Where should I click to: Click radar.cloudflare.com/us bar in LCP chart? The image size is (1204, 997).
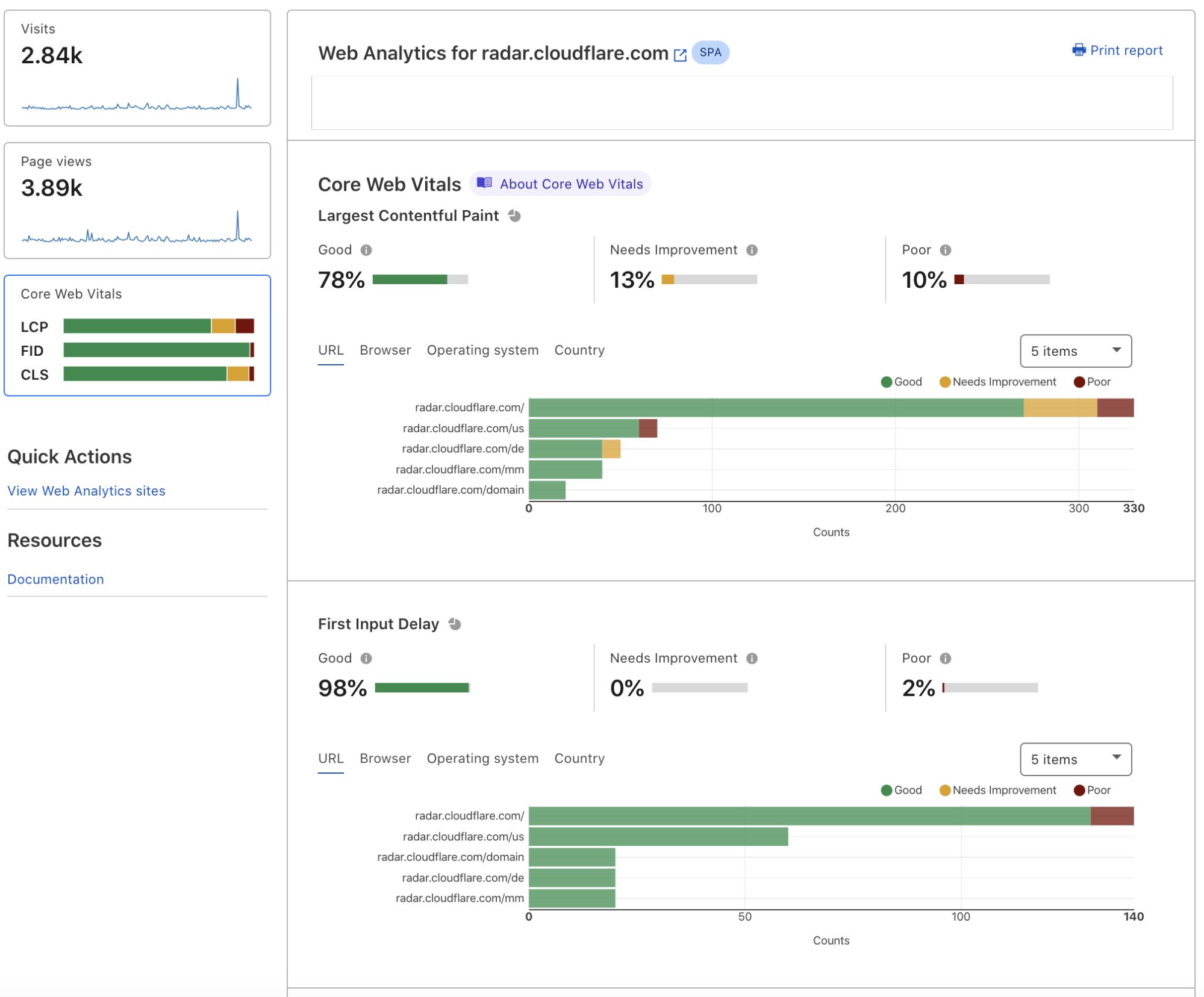[593, 428]
